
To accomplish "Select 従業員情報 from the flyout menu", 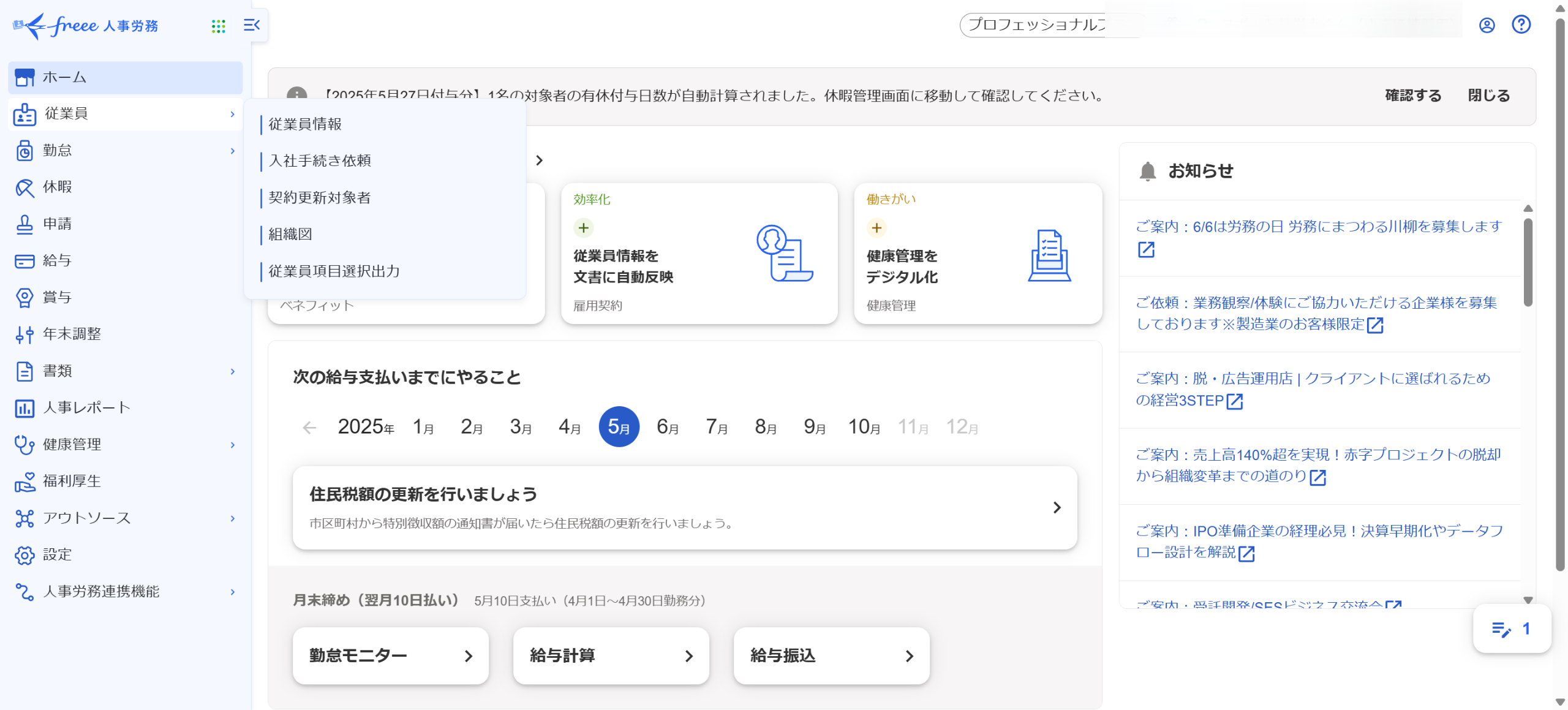I will (x=305, y=124).
